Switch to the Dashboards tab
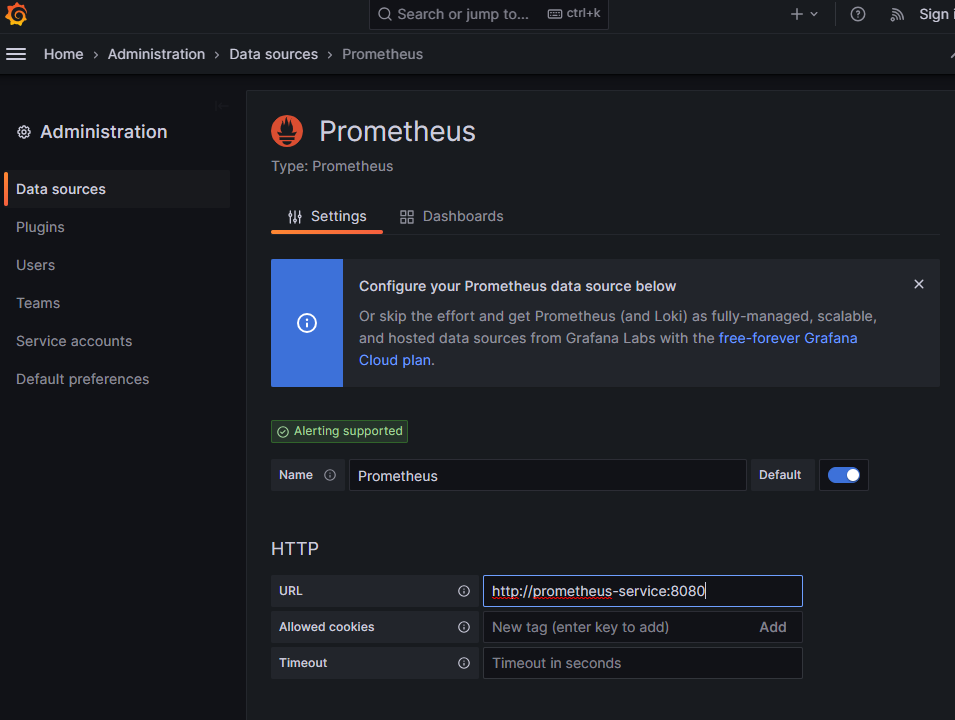 click(x=451, y=216)
